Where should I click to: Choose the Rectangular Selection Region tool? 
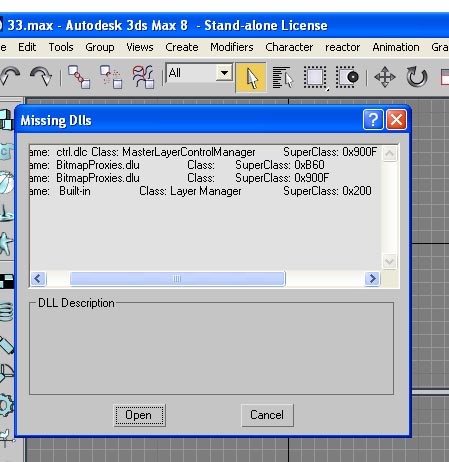tap(315, 77)
